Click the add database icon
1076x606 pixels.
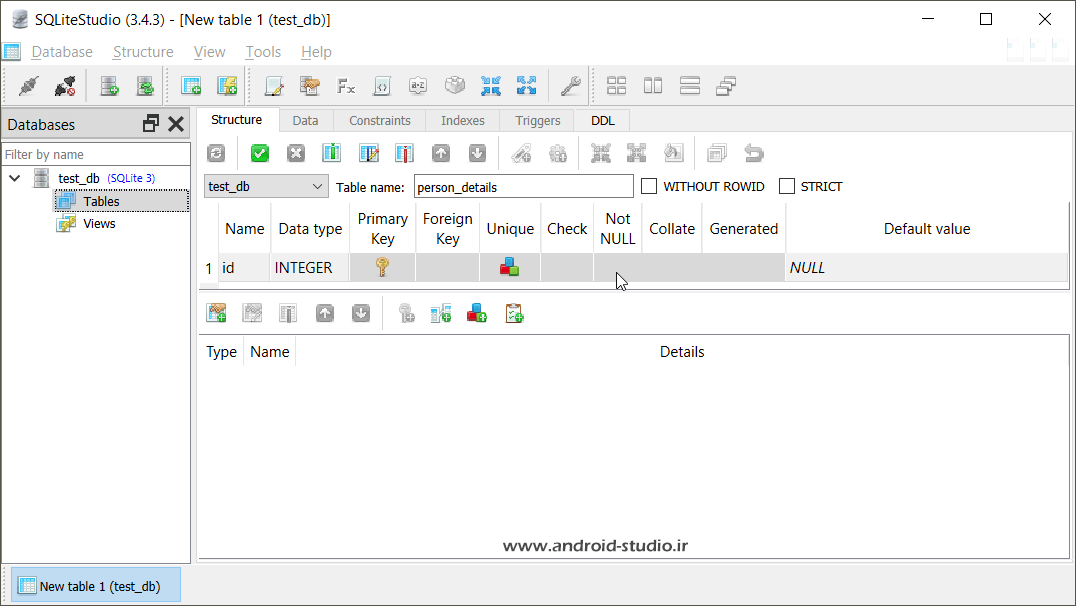[x=109, y=86]
